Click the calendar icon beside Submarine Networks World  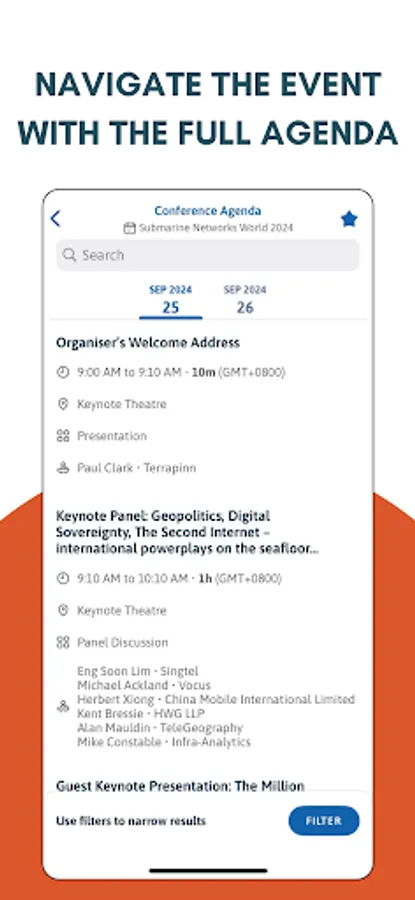click(130, 228)
